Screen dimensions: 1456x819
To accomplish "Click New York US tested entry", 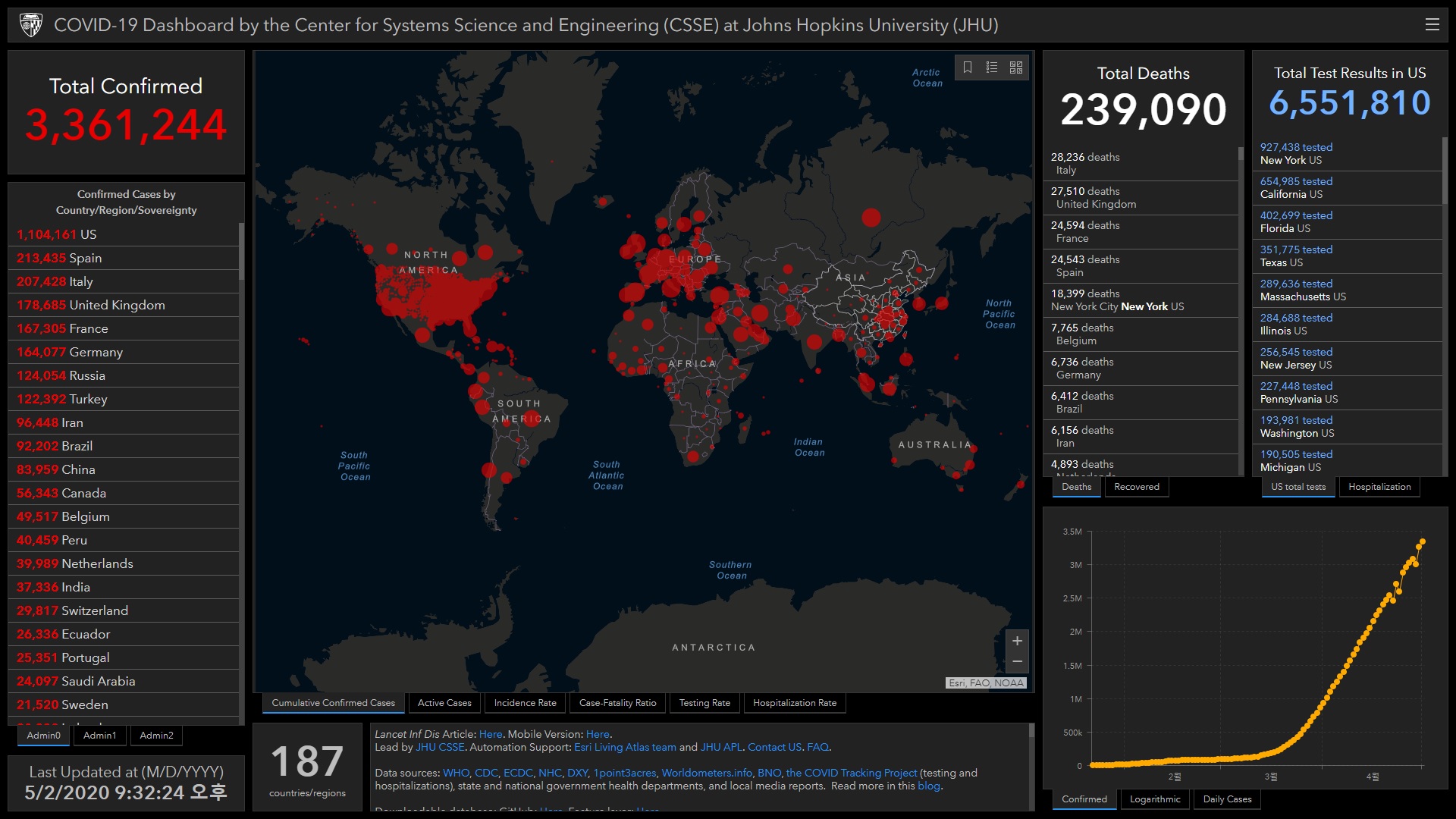I will click(x=1347, y=154).
